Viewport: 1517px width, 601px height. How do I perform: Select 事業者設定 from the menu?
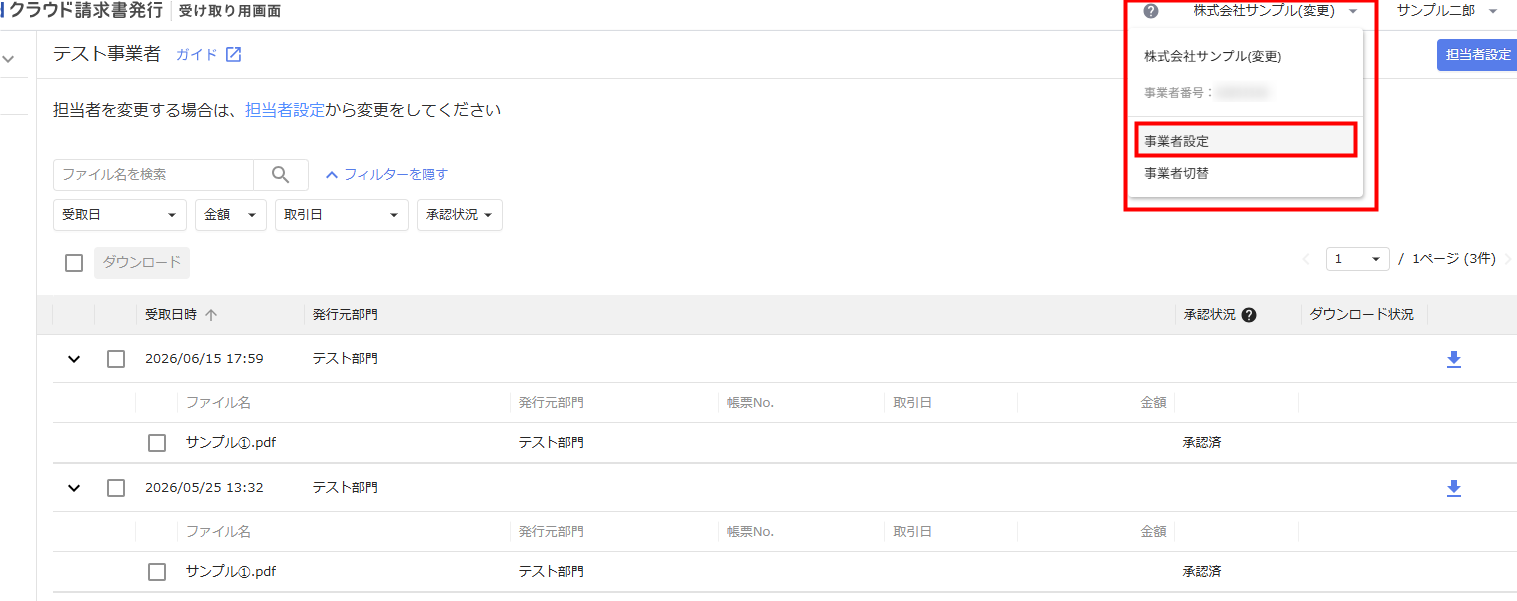point(1246,141)
